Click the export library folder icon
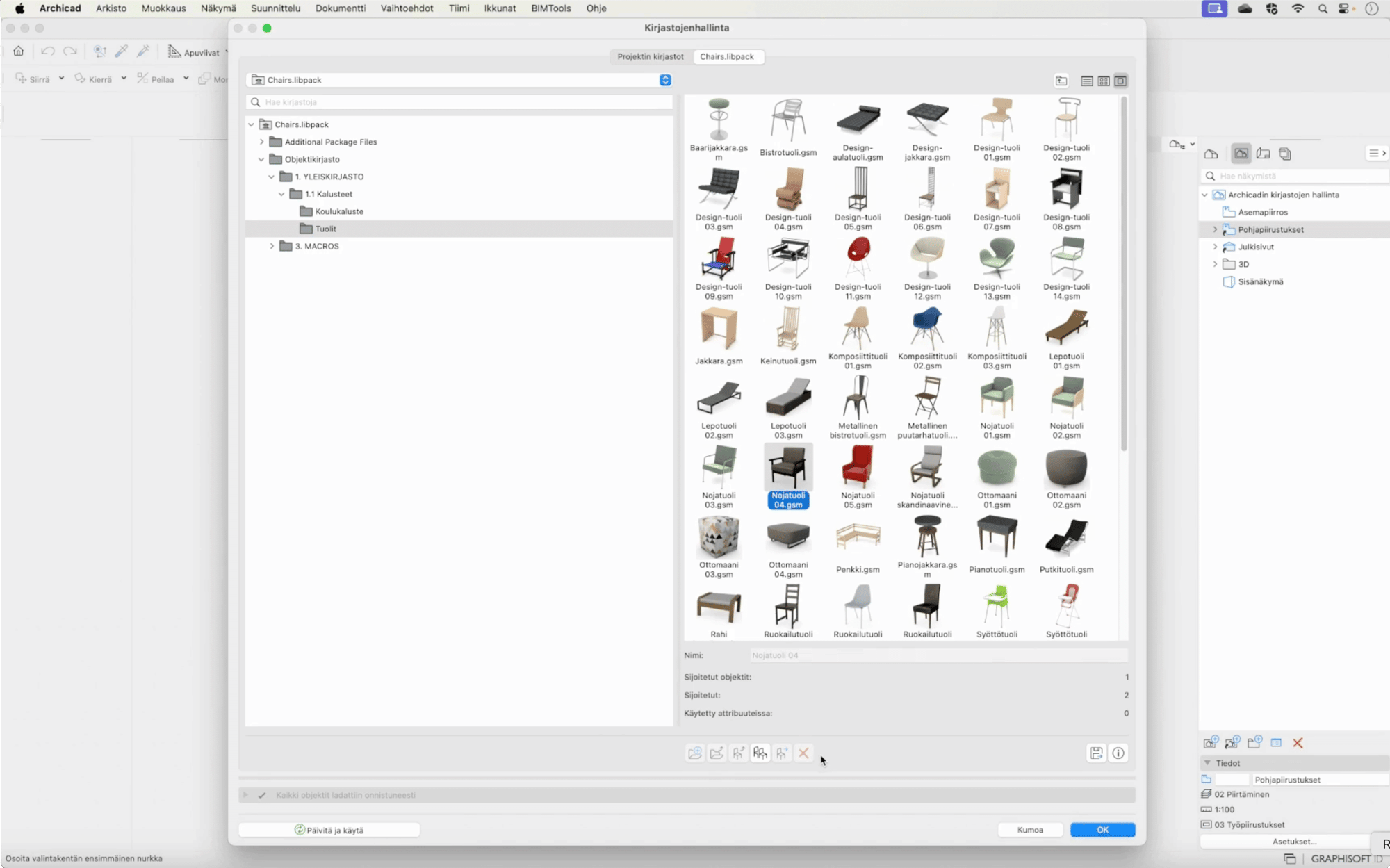Screen dimensions: 1390x868 click(717, 753)
